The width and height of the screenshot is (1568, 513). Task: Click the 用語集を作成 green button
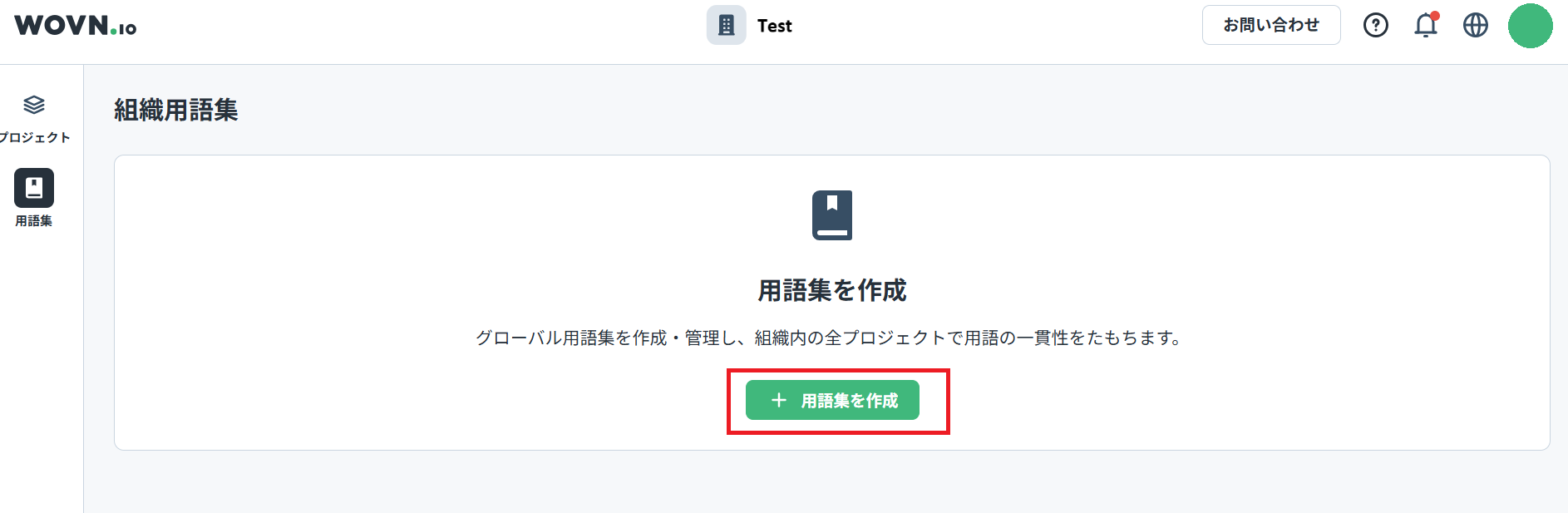(832, 400)
